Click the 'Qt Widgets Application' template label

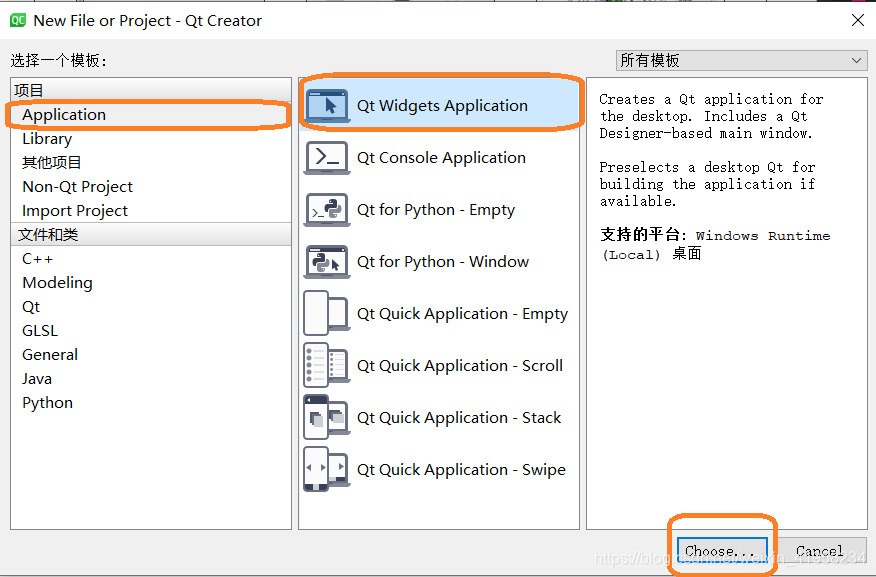442,106
